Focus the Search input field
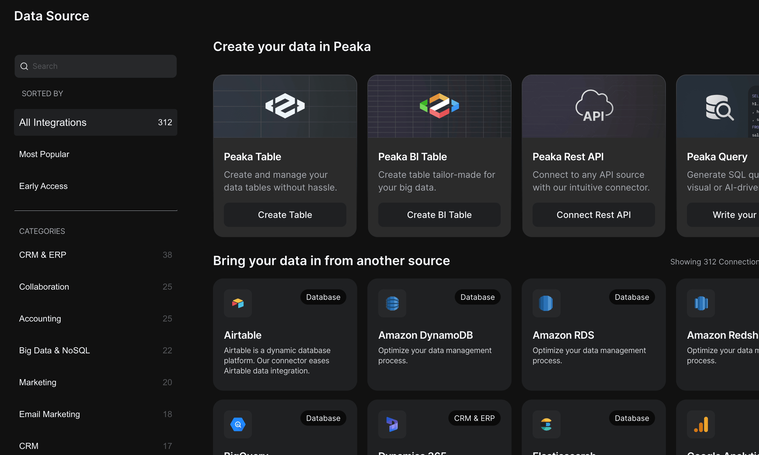Image resolution: width=759 pixels, height=455 pixels. (95, 66)
